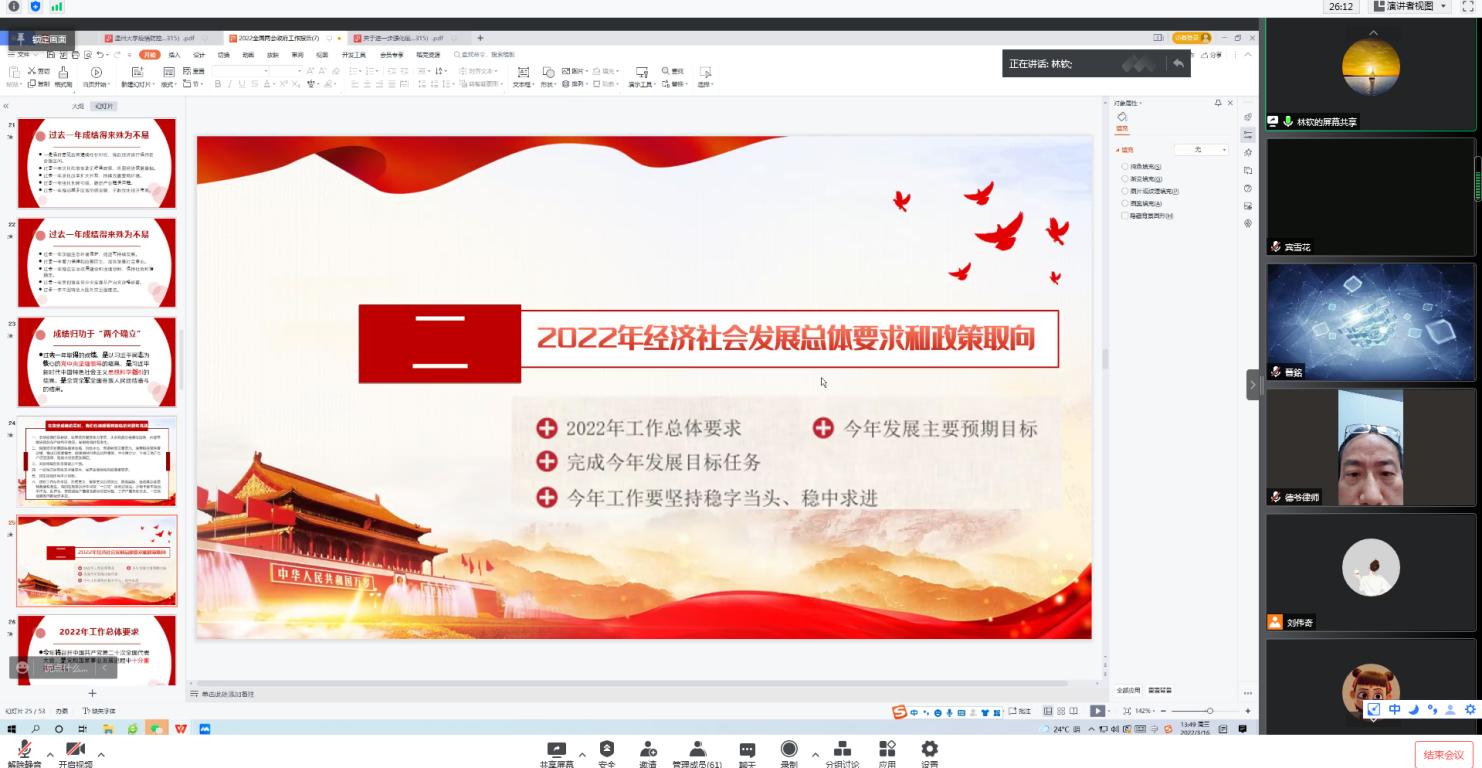The width and height of the screenshot is (1482, 768).
Task: Click the 开始 (Home) ribbon tab button
Action: tap(149, 55)
